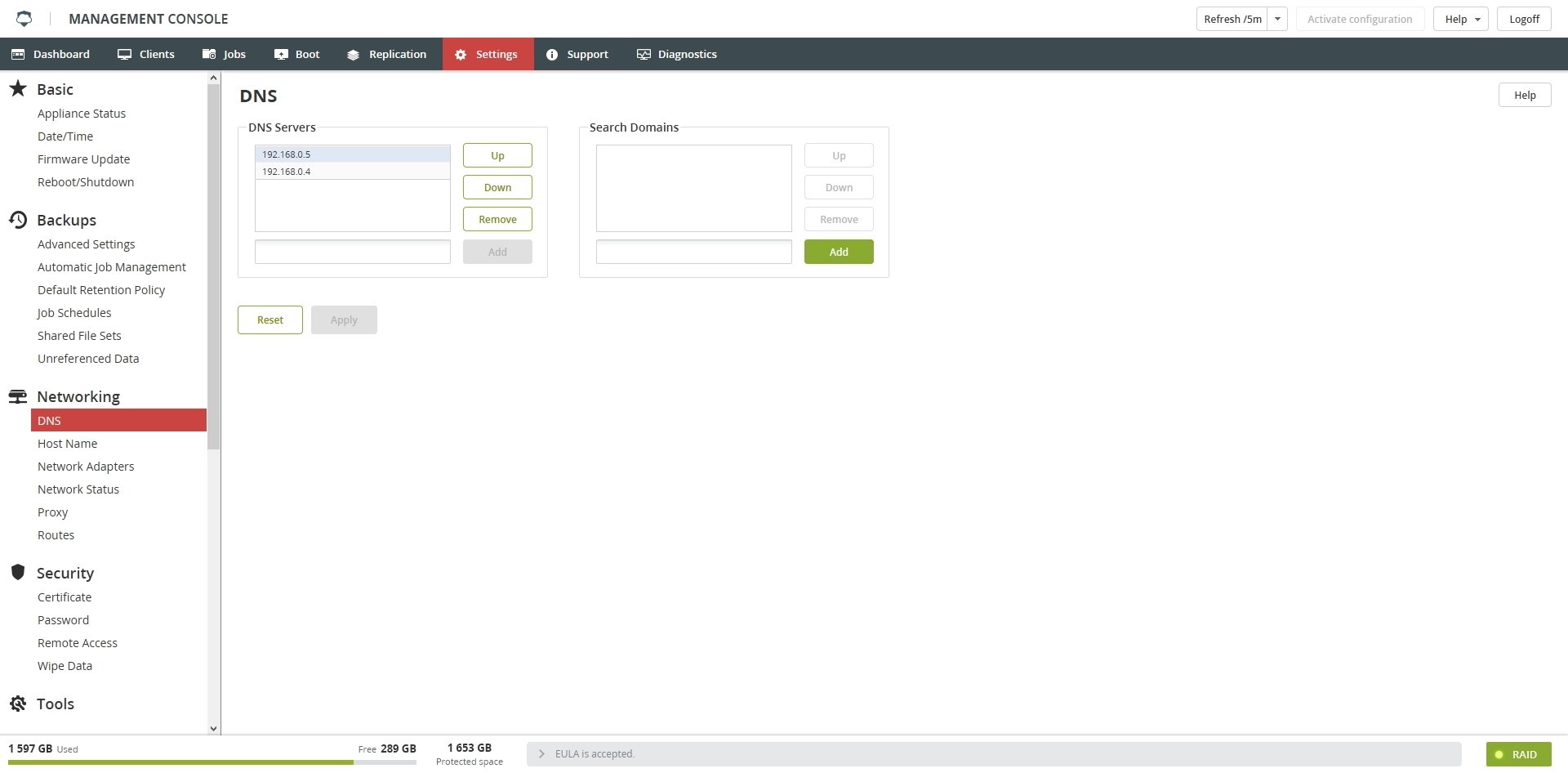Viewport: 1568px width, 773px height.
Task: Open Job Schedules page
Action: coord(74,313)
